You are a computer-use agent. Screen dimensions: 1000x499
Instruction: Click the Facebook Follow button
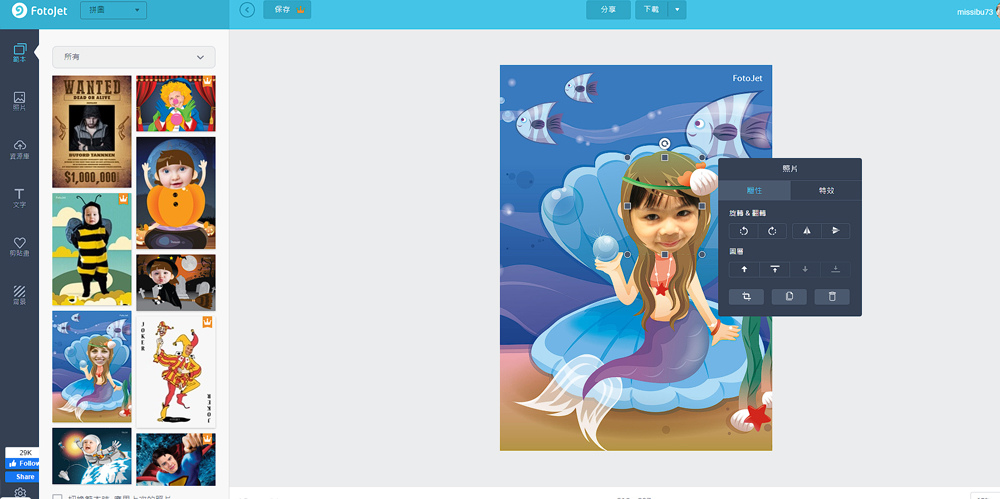click(x=22, y=464)
